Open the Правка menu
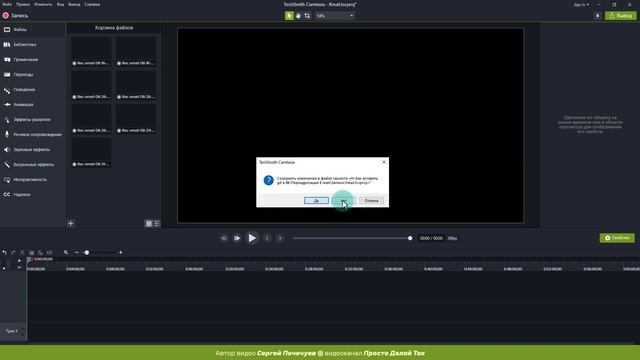The image size is (640, 360). (23, 4)
